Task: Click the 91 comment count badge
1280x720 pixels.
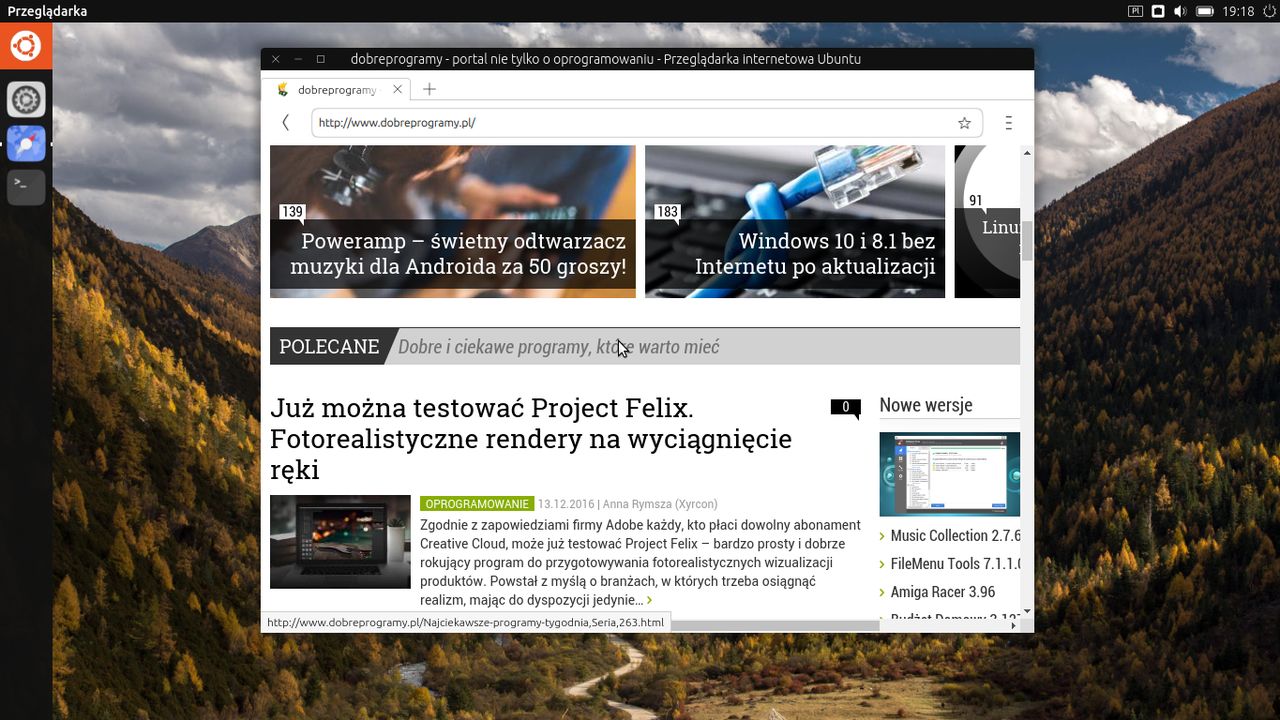Action: (x=975, y=201)
